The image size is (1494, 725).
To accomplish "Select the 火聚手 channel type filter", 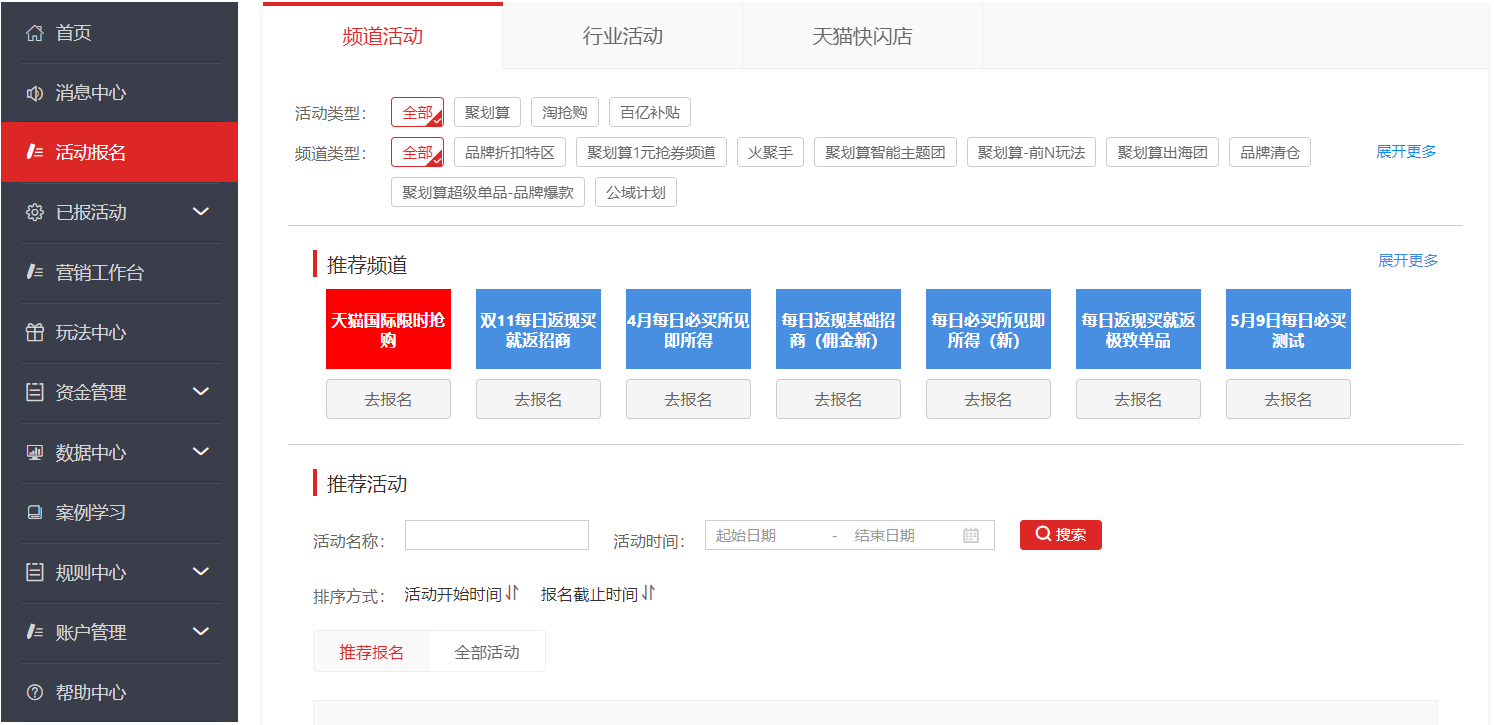I will 770,152.
